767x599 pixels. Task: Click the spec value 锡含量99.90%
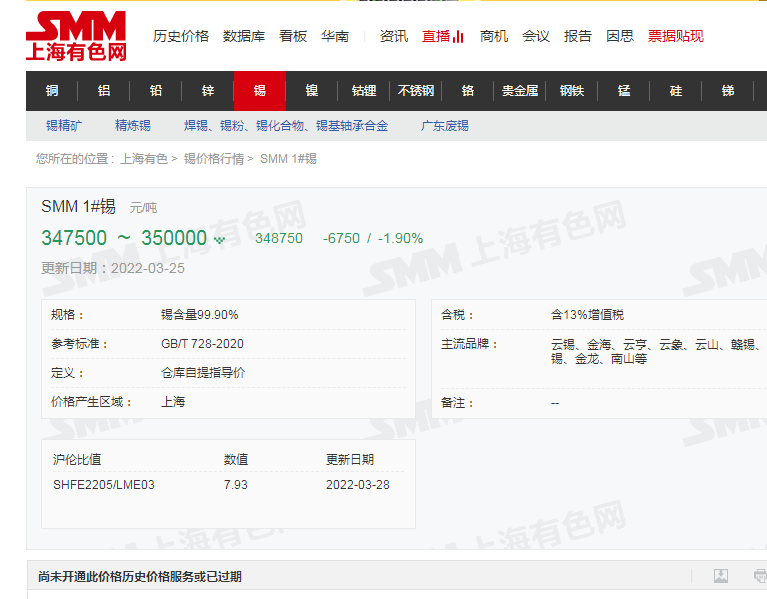(200, 315)
